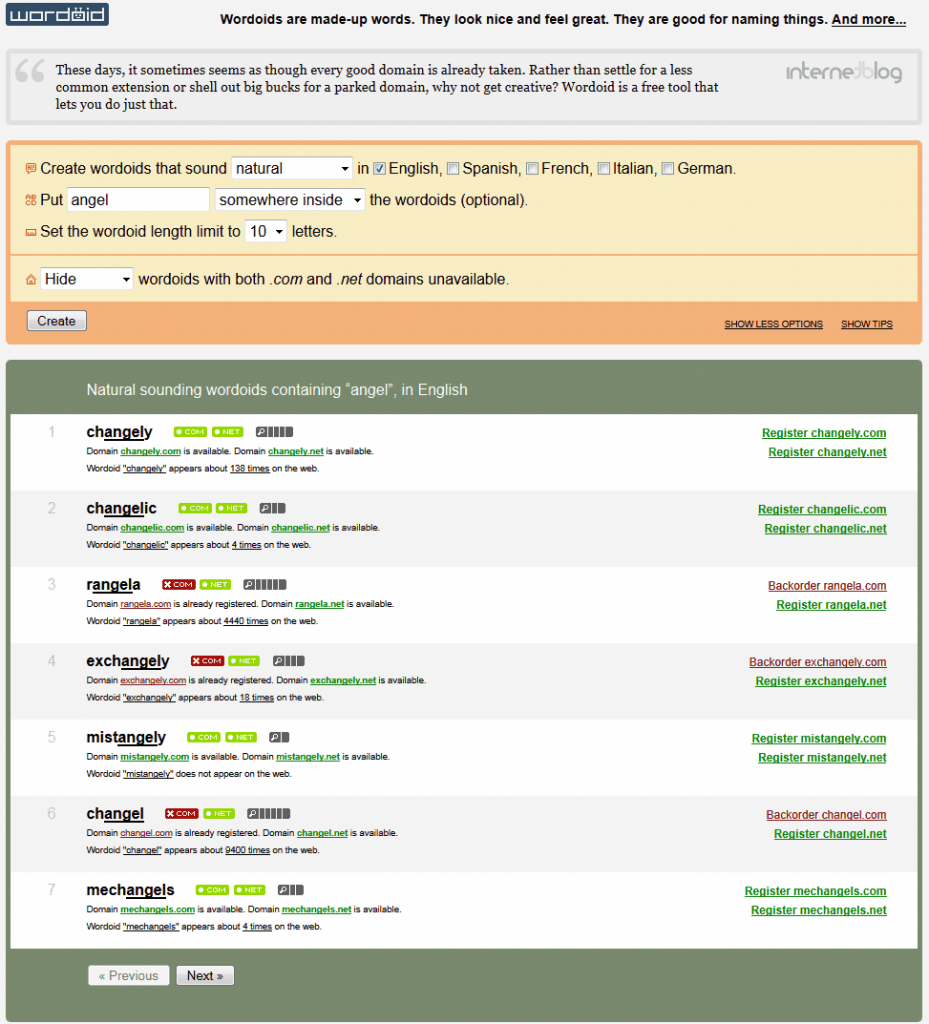Go to Next results page
This screenshot has width=929, height=1024.
pyautogui.click(x=205, y=976)
